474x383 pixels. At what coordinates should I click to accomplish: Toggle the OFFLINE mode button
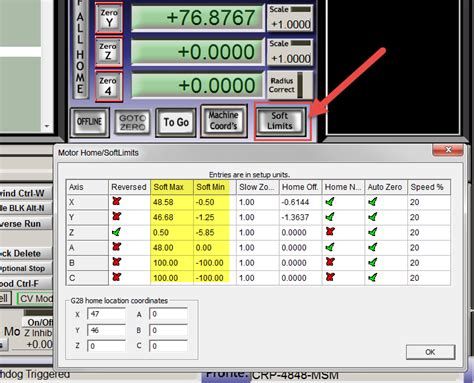coord(90,122)
